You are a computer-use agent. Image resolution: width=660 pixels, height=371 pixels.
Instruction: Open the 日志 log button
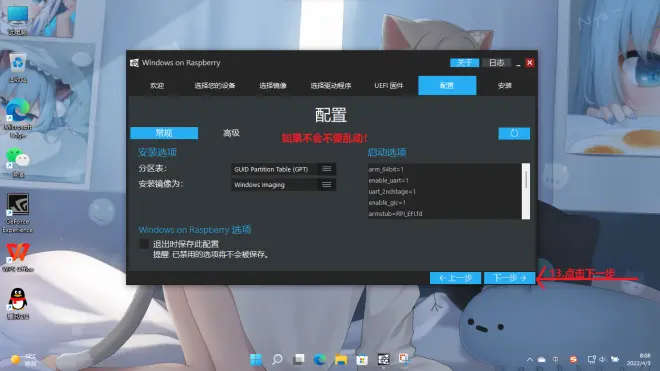pyautogui.click(x=496, y=63)
